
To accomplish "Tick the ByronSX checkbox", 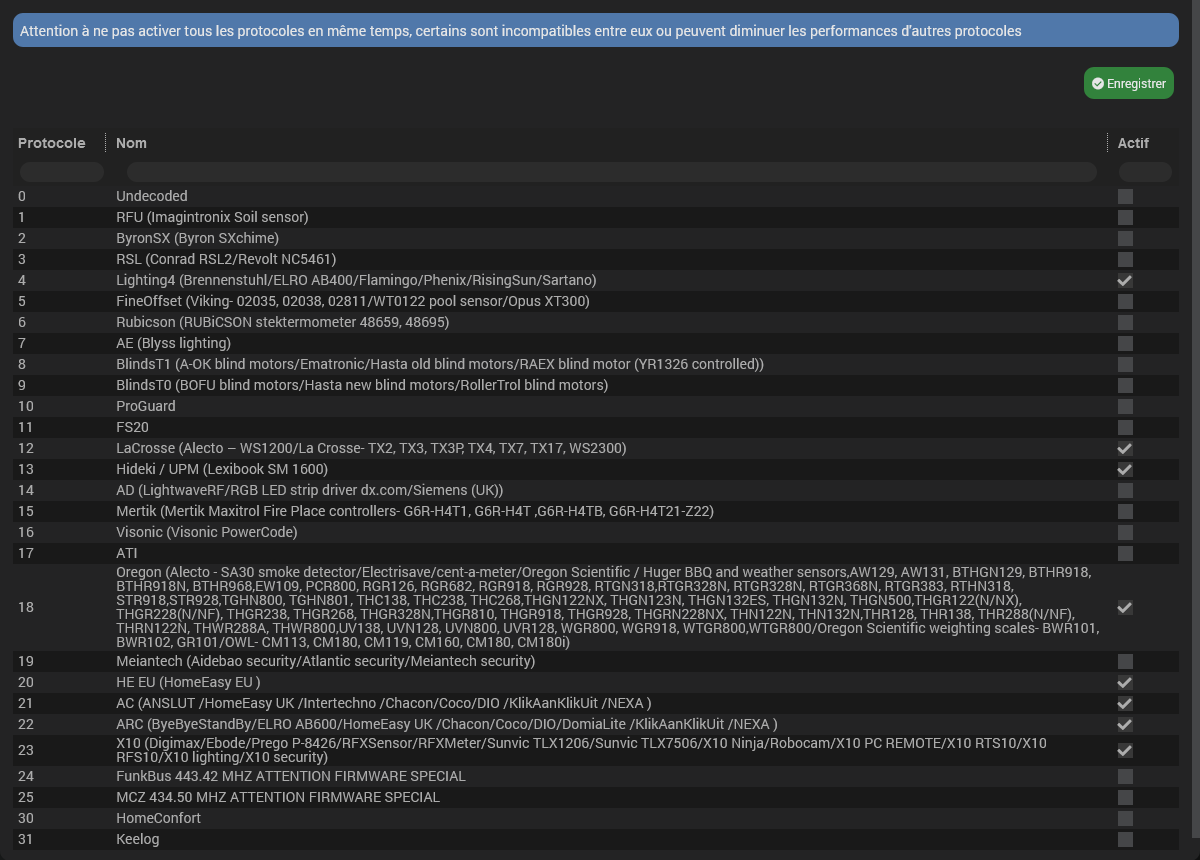I will click(1126, 239).
